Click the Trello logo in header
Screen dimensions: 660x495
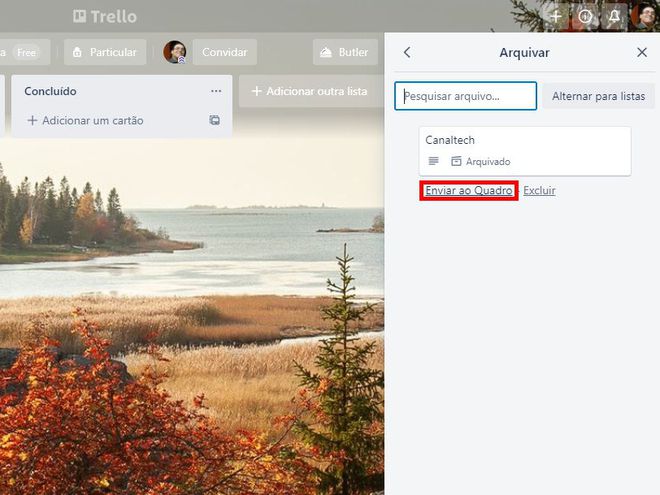coord(105,16)
